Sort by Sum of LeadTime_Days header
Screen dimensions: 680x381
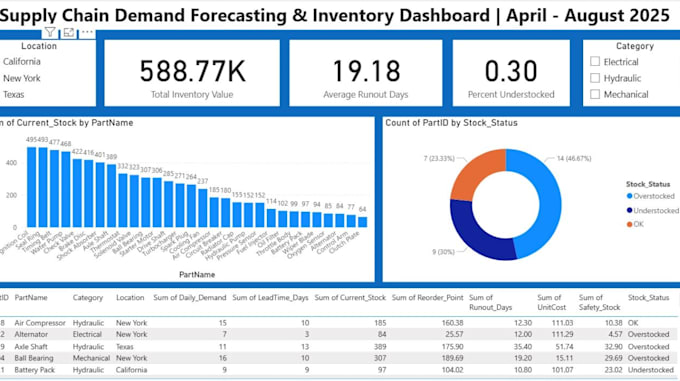click(270, 298)
